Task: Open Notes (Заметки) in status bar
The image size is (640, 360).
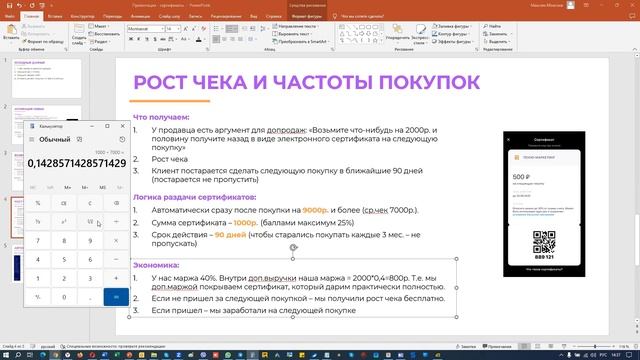Action: pos(466,346)
